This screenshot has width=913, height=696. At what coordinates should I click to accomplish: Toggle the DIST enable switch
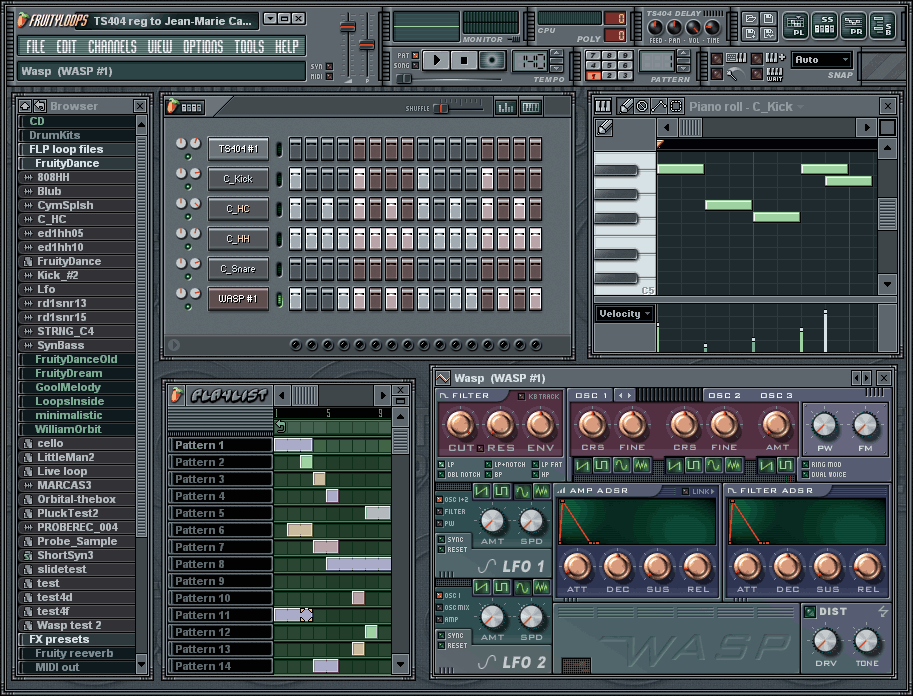click(809, 612)
